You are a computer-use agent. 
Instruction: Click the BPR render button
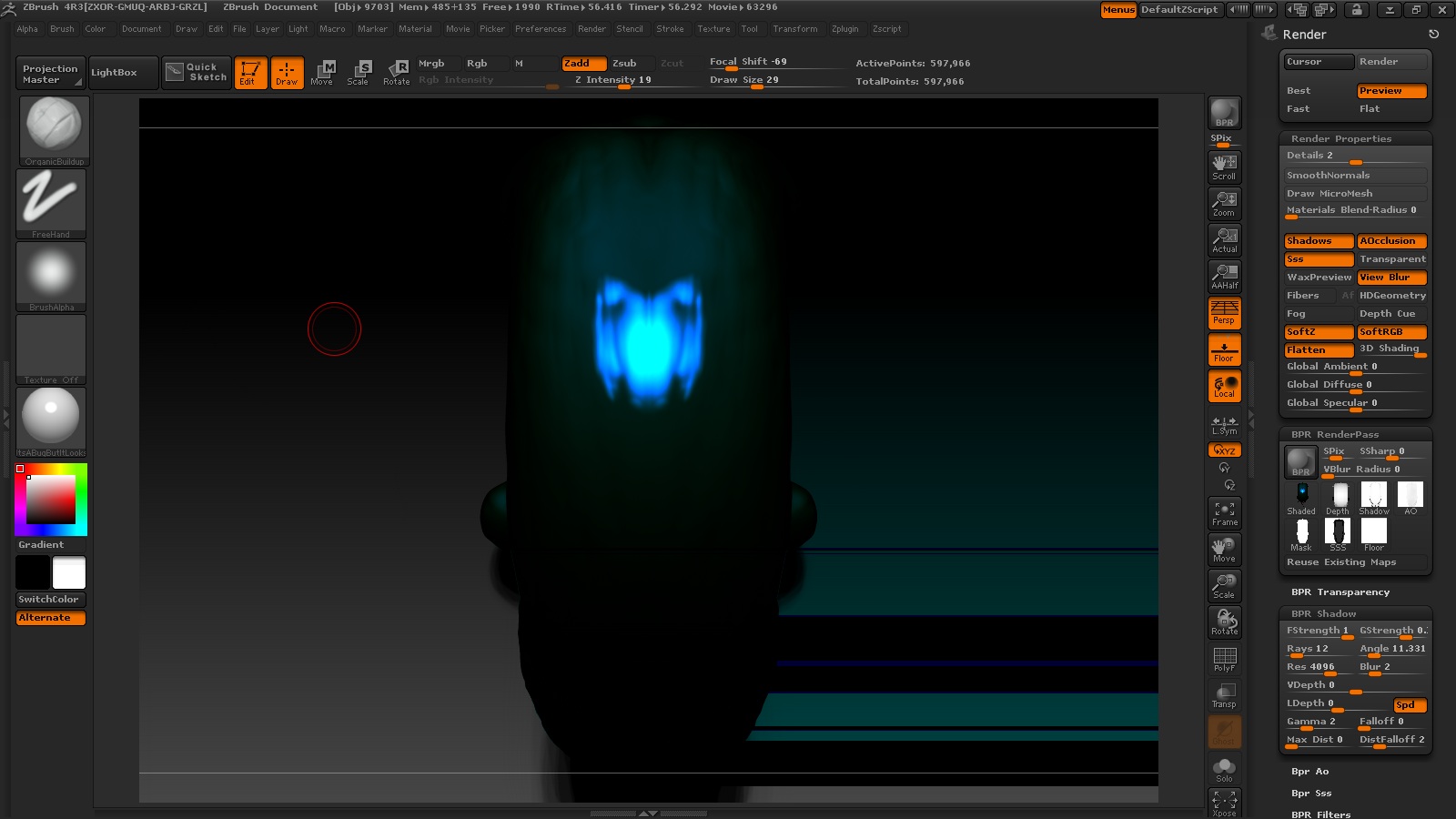click(x=1224, y=114)
